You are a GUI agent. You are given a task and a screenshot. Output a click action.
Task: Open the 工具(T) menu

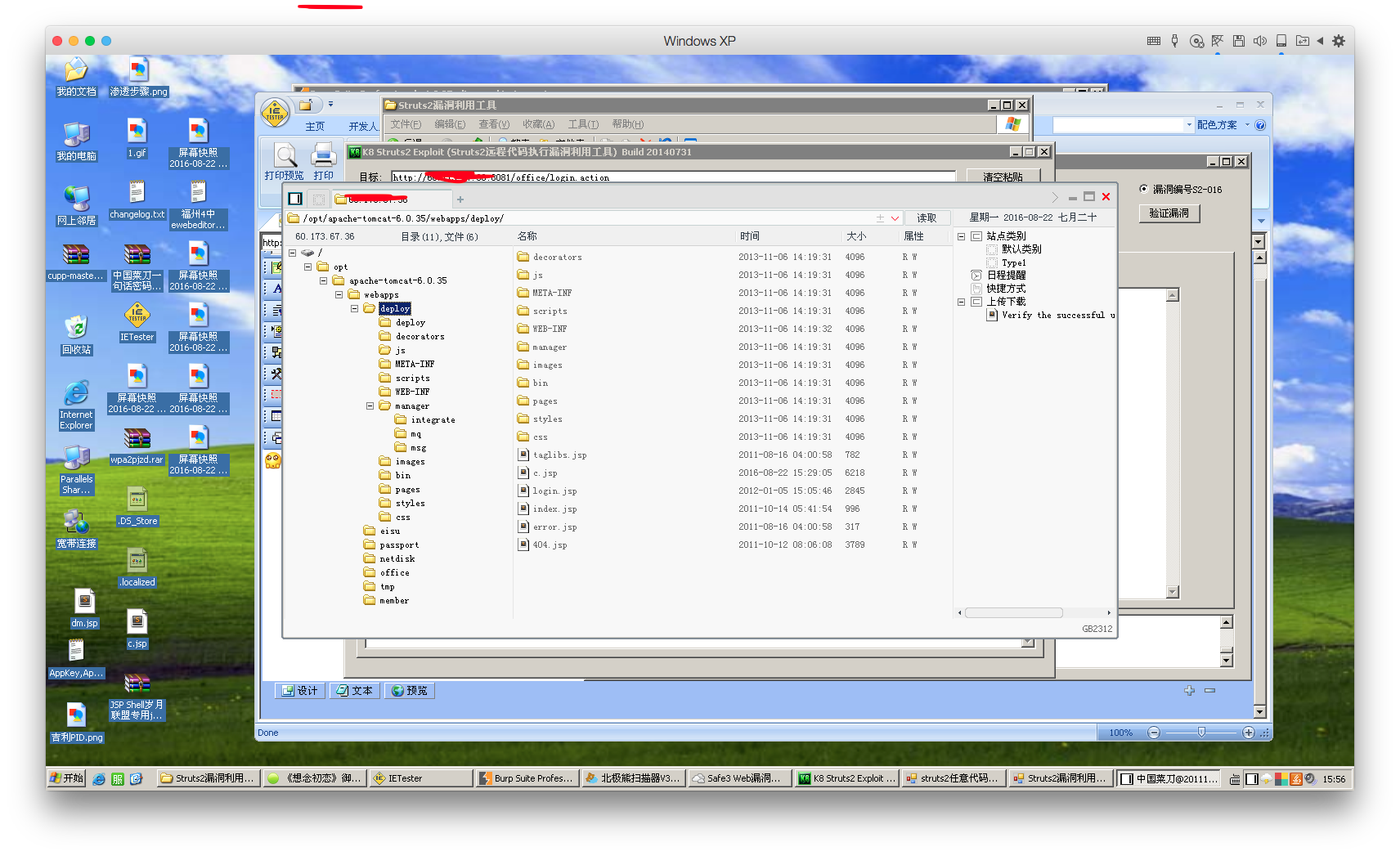(583, 124)
